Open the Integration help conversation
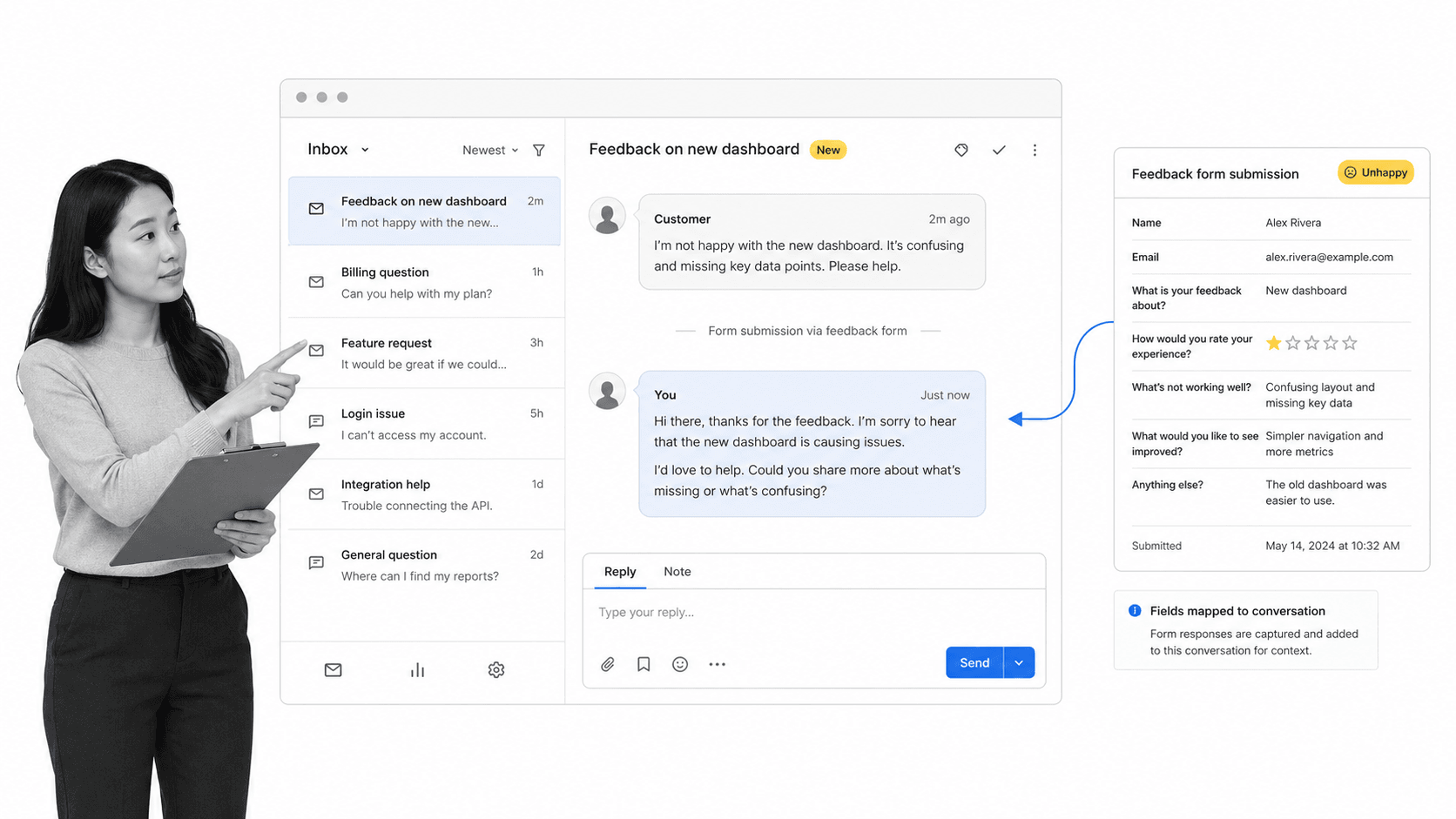Screen dimensions: 1456x819 click(x=425, y=494)
